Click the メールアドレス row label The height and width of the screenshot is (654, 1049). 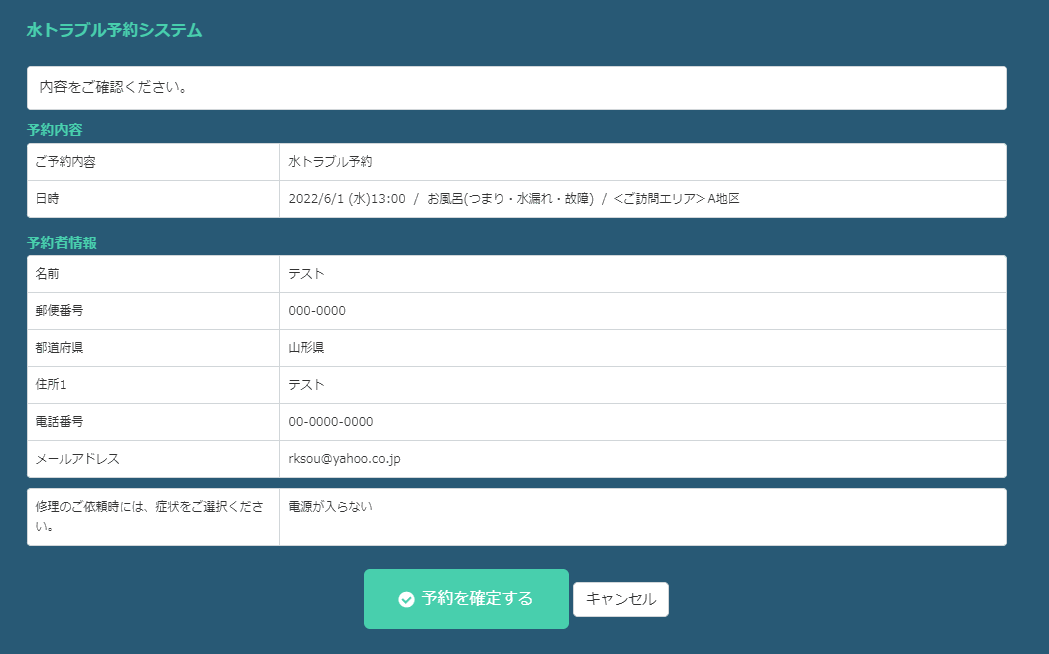pos(77,458)
